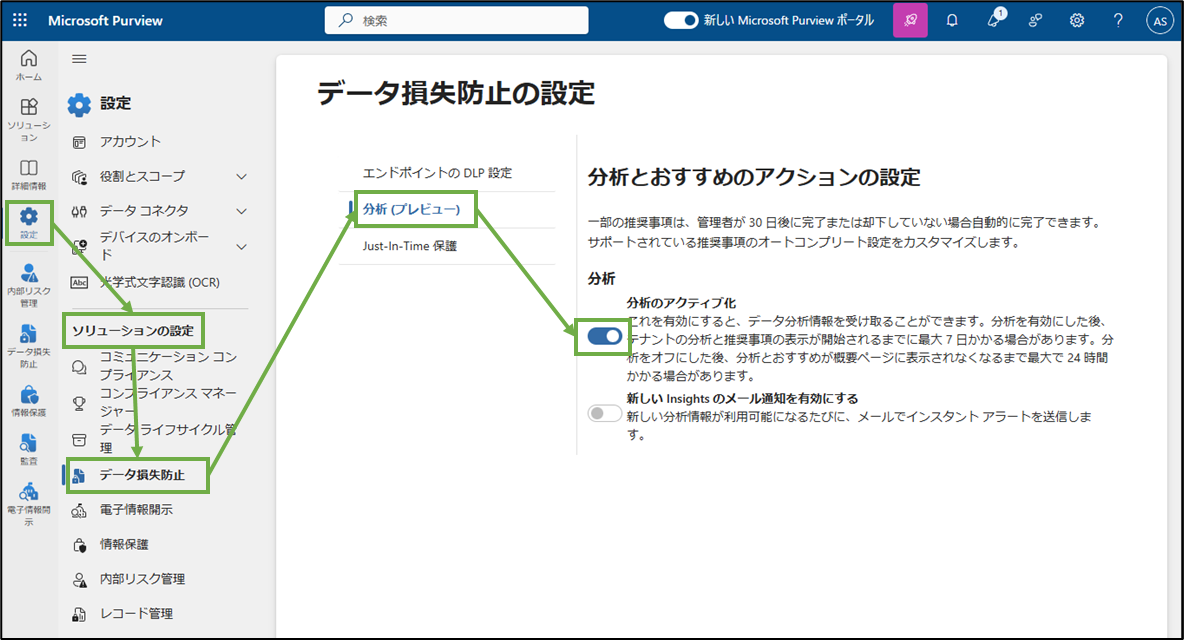Click the 役割とスコープ menu entry
The width and height of the screenshot is (1184, 640).
click(142, 176)
